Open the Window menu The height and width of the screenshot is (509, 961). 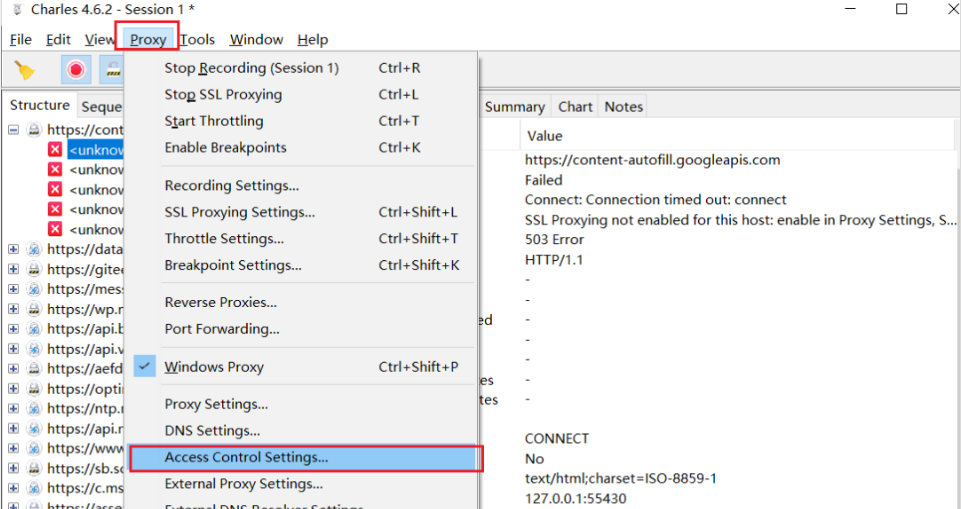[256, 39]
